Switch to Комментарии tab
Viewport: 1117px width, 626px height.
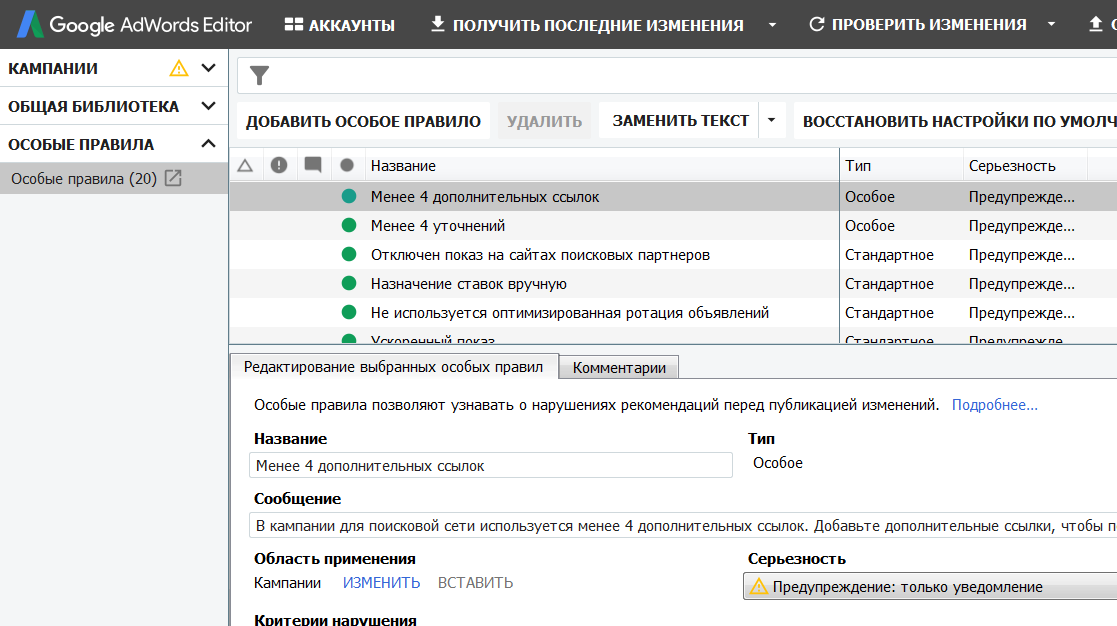619,367
